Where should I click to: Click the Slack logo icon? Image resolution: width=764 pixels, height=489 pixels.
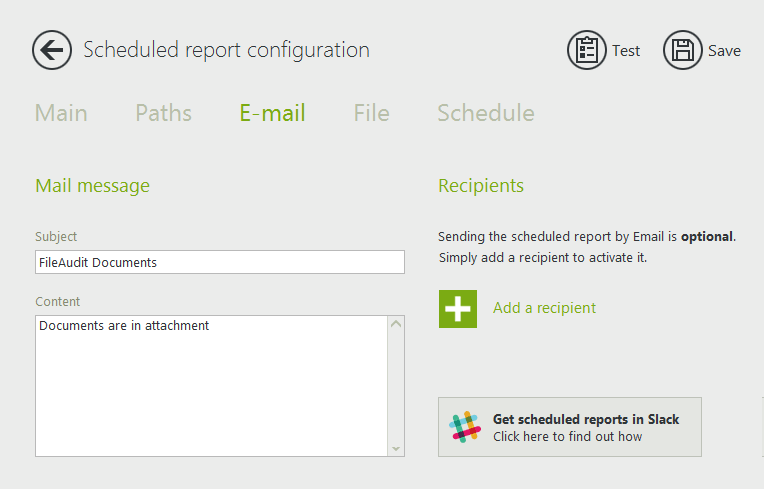tap(464, 427)
